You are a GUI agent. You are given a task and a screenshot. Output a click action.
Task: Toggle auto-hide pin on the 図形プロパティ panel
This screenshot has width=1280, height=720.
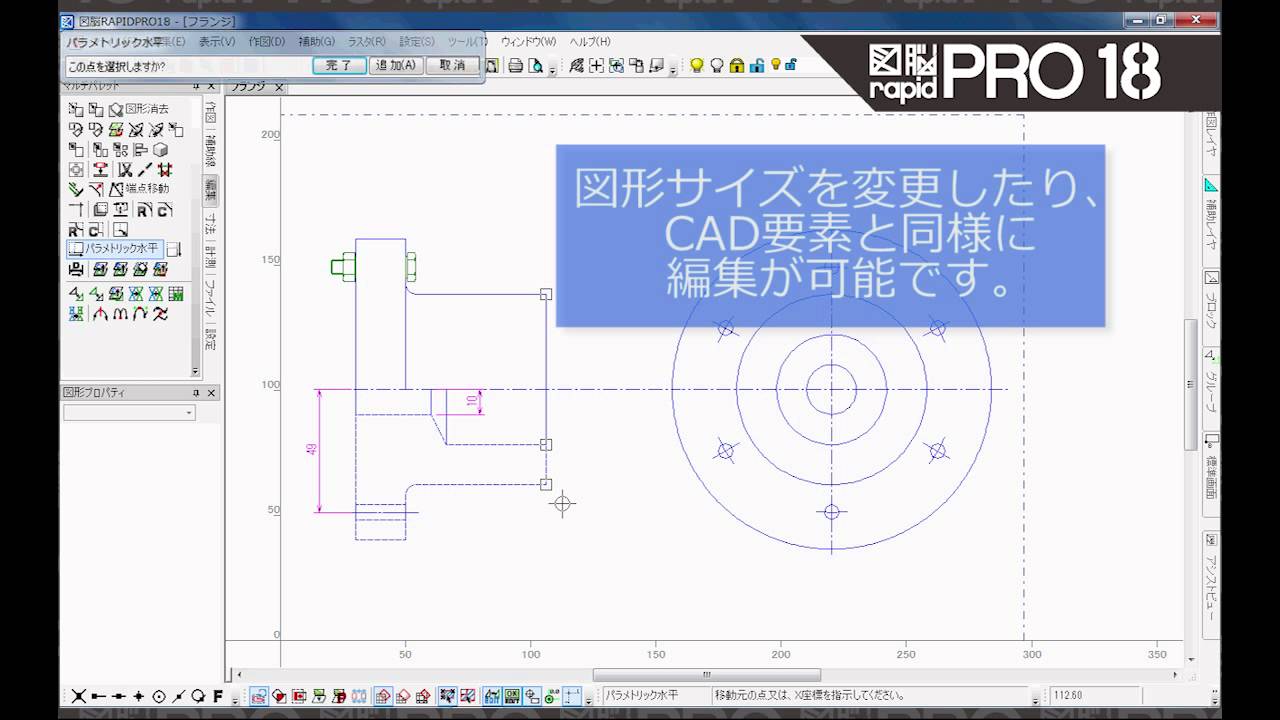point(196,392)
